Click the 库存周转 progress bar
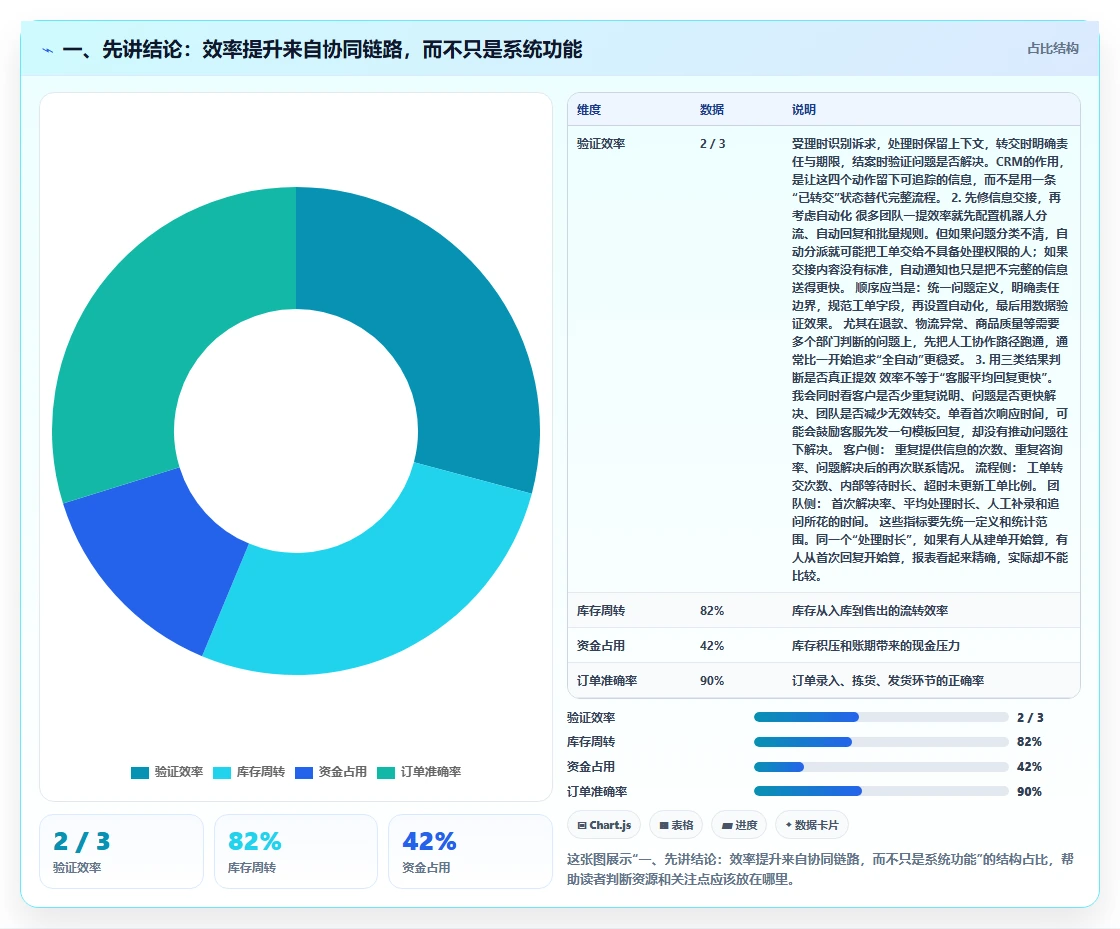 [881, 742]
